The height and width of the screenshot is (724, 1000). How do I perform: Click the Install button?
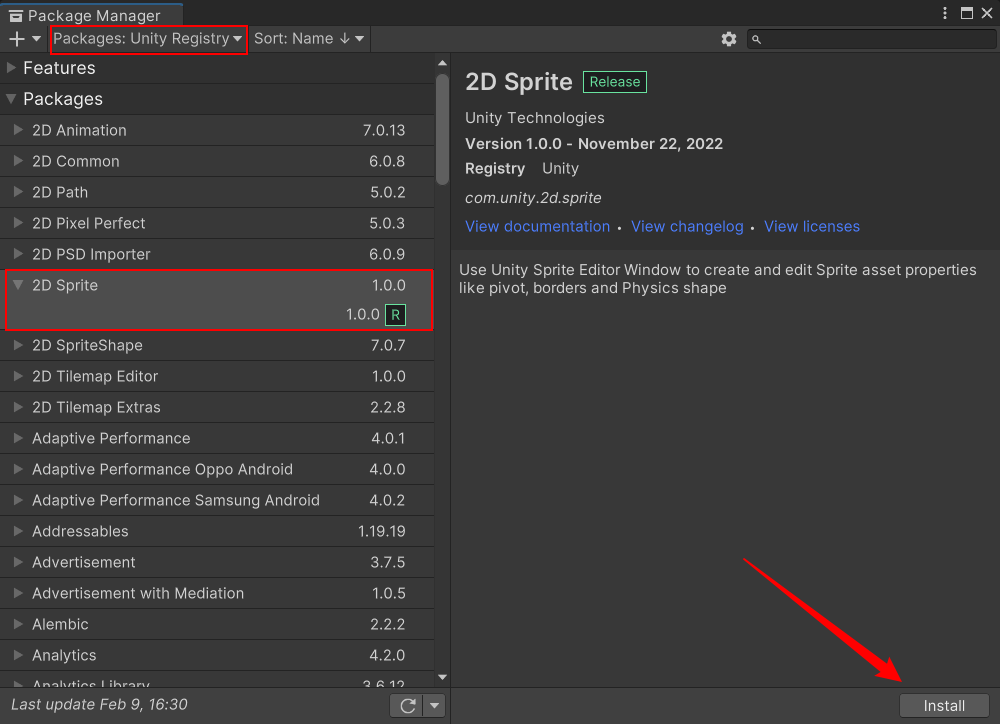[944, 706]
